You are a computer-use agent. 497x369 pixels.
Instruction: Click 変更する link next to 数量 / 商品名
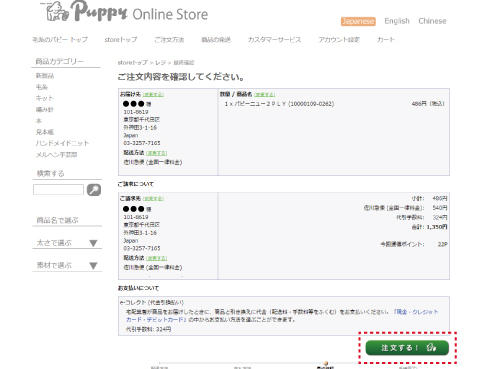(x=264, y=95)
